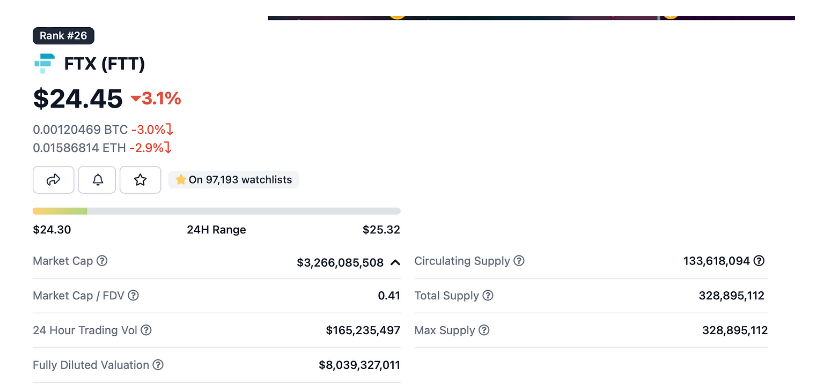Screen dimensions: 834x390
Task: Click the FTX (FTT) title
Action: tap(104, 64)
